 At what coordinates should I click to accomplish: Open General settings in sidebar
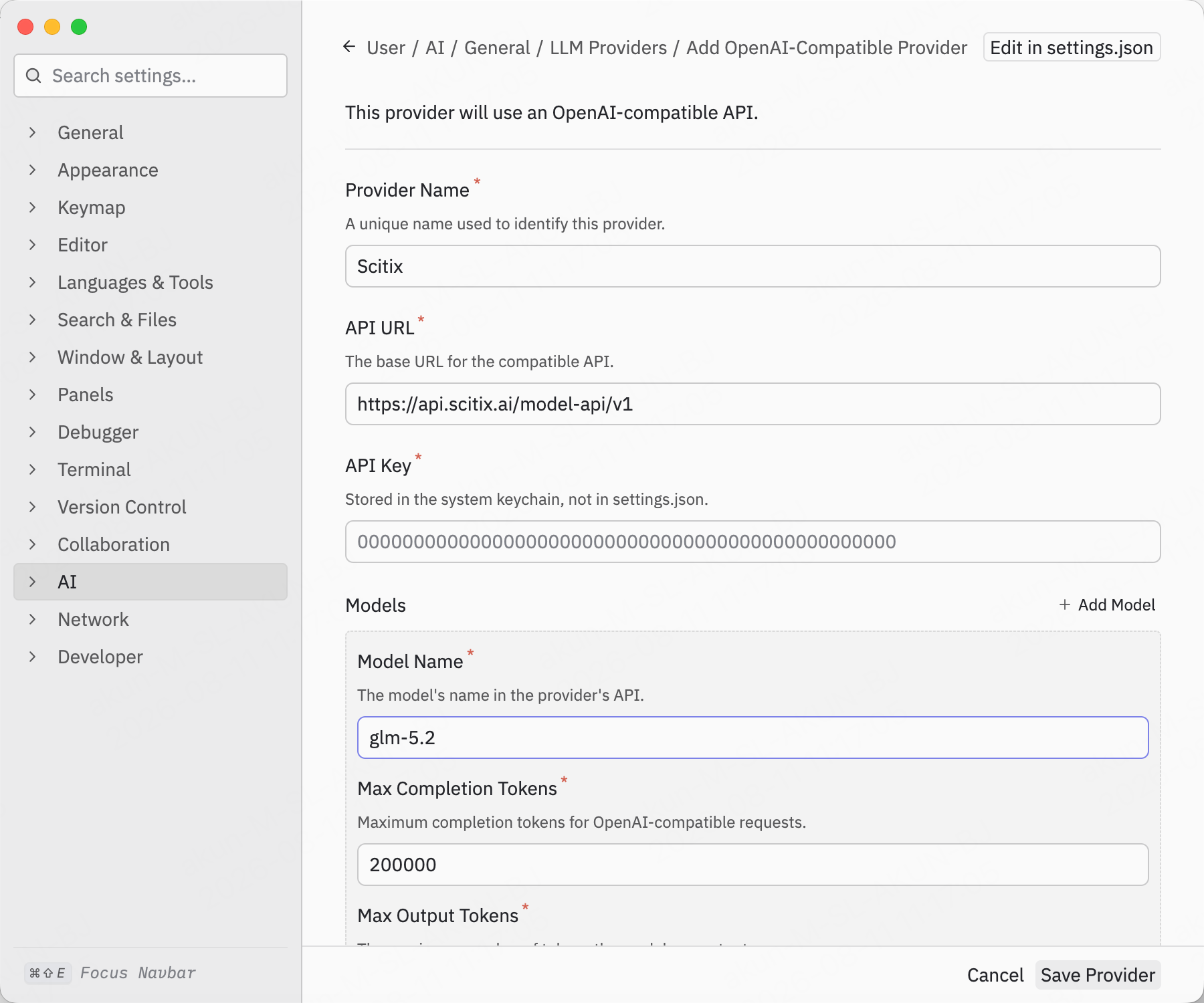150,132
